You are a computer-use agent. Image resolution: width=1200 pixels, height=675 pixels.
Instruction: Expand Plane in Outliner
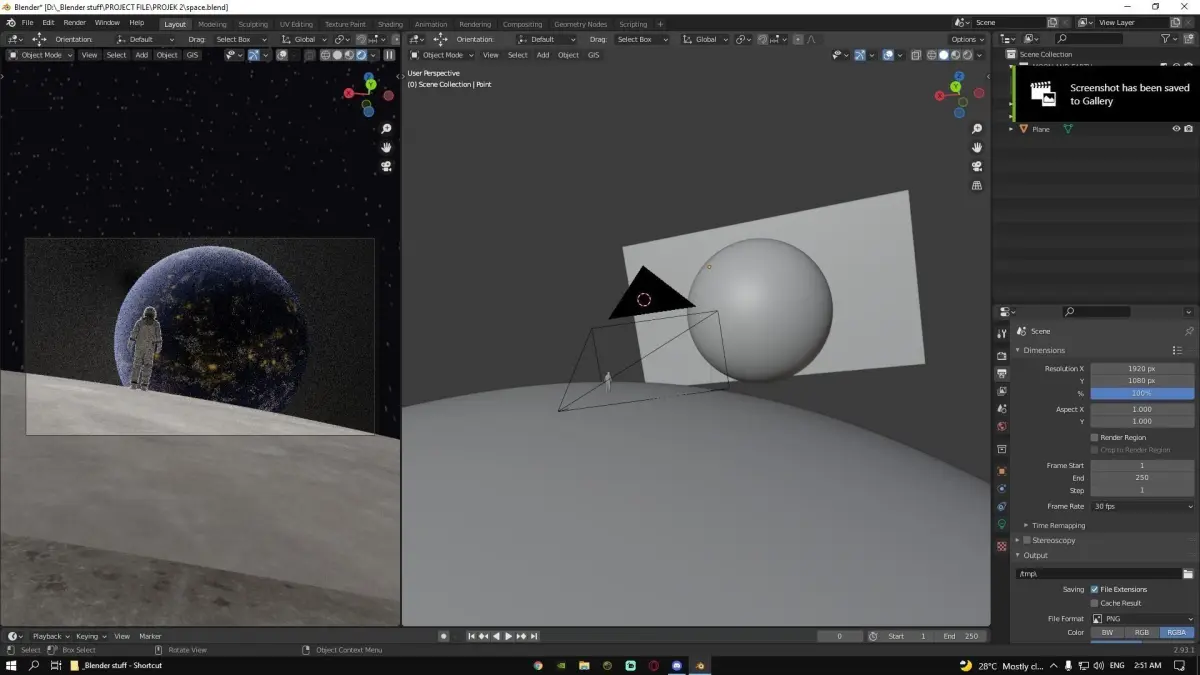coord(1011,129)
